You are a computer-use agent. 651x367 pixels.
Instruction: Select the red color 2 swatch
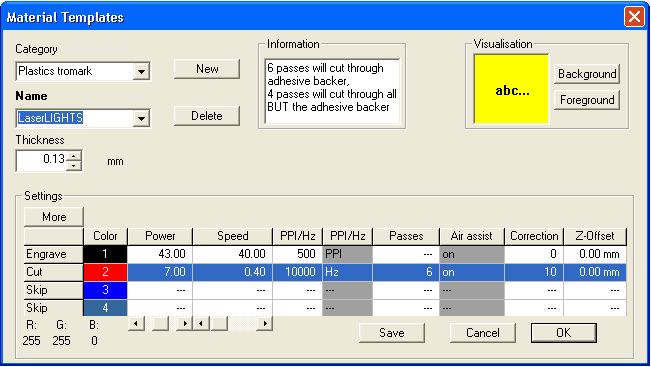click(x=105, y=272)
